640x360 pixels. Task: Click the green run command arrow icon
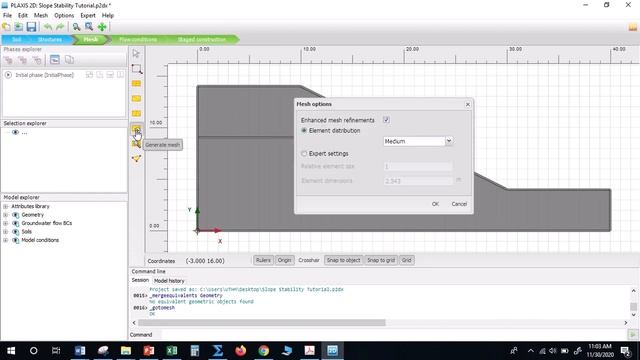coord(633,335)
